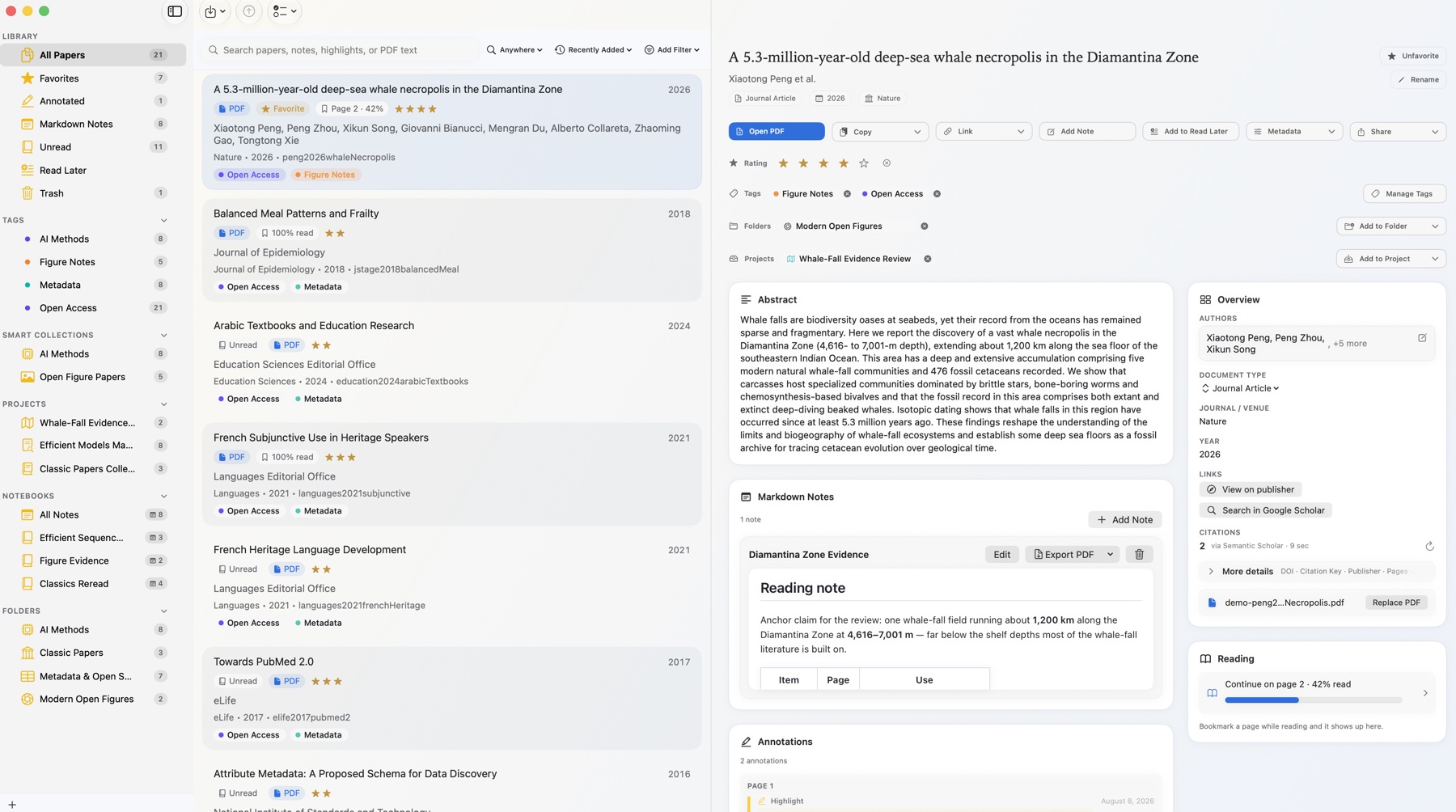Click the delete trash icon on Diamantina Zone Evidence note
1456x812 pixels.
[1139, 554]
